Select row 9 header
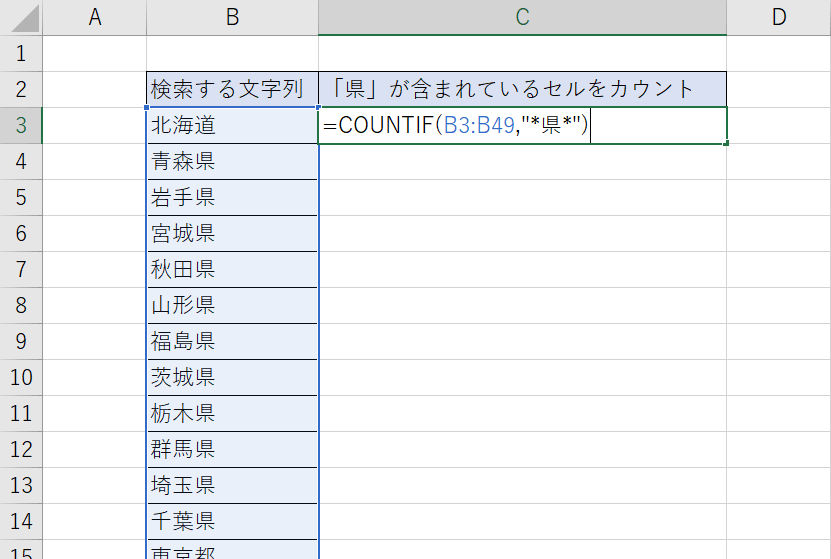This screenshot has width=831, height=559. coord(21,342)
